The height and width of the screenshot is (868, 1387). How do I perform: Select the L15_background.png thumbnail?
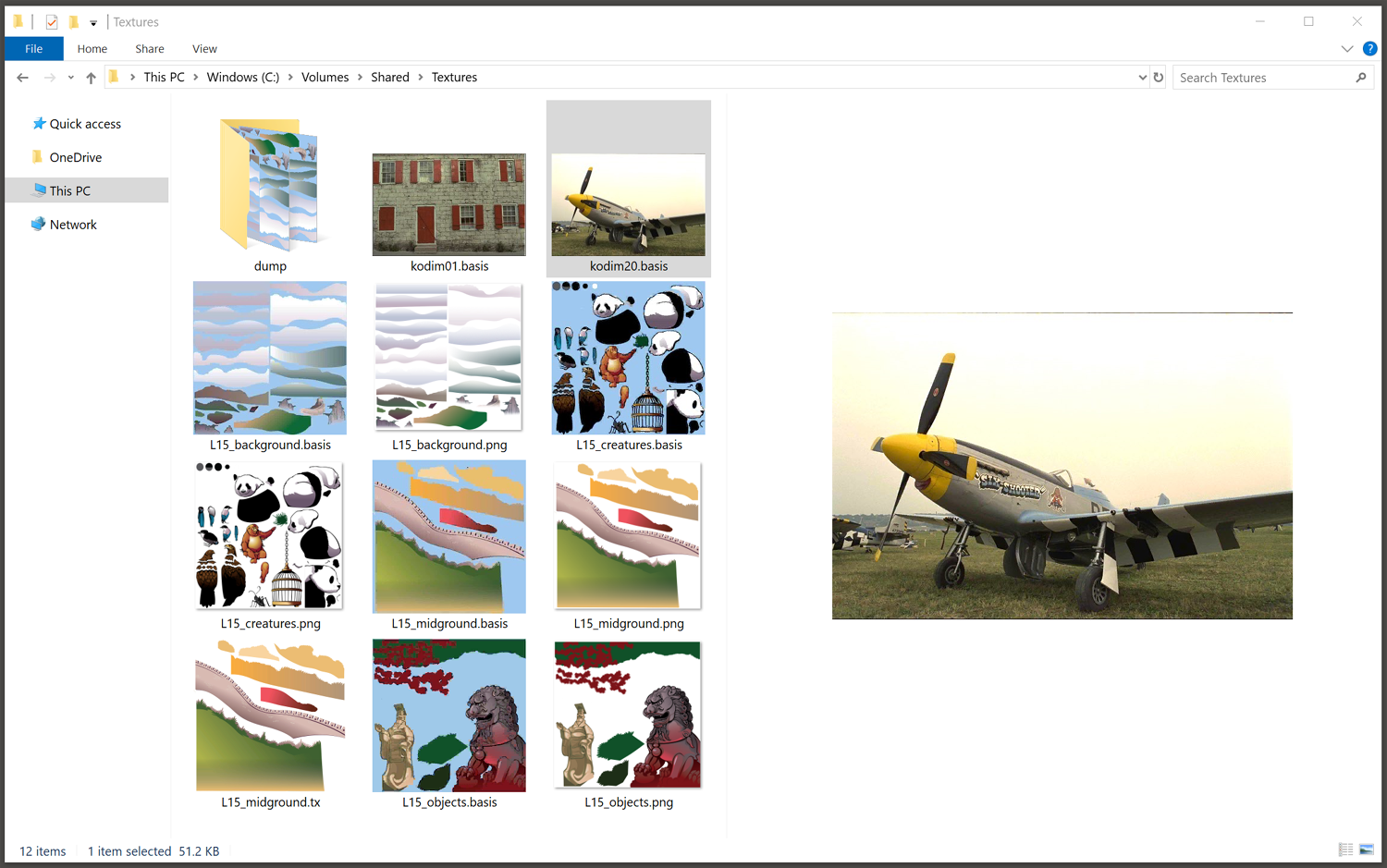449,358
